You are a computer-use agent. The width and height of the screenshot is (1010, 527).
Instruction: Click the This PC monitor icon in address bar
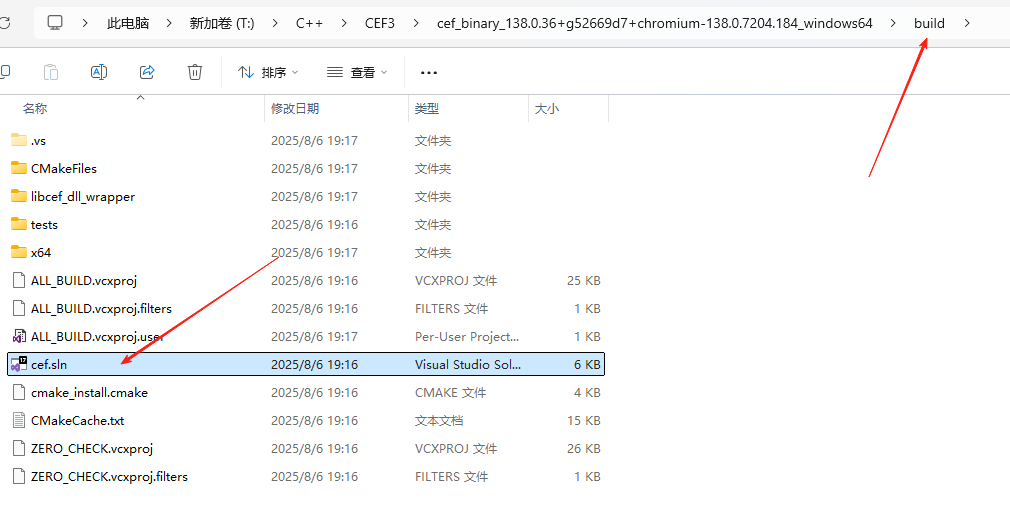pos(55,23)
